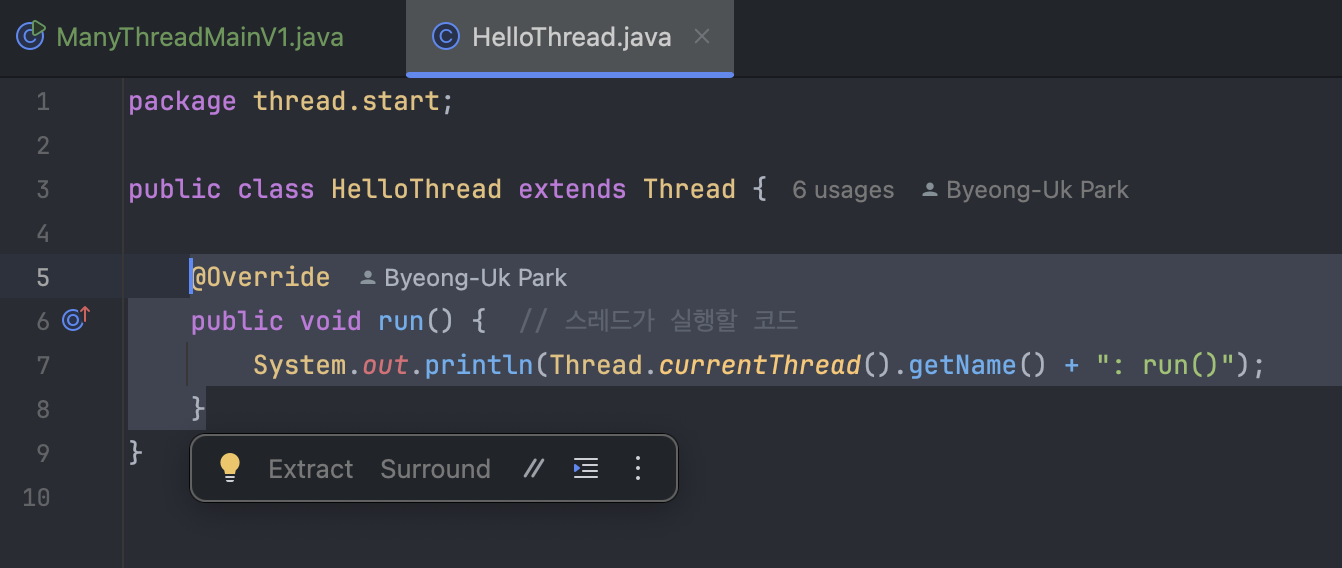The height and width of the screenshot is (568, 1342).
Task: Click line number 1 in the gutter
Action: [x=42, y=101]
